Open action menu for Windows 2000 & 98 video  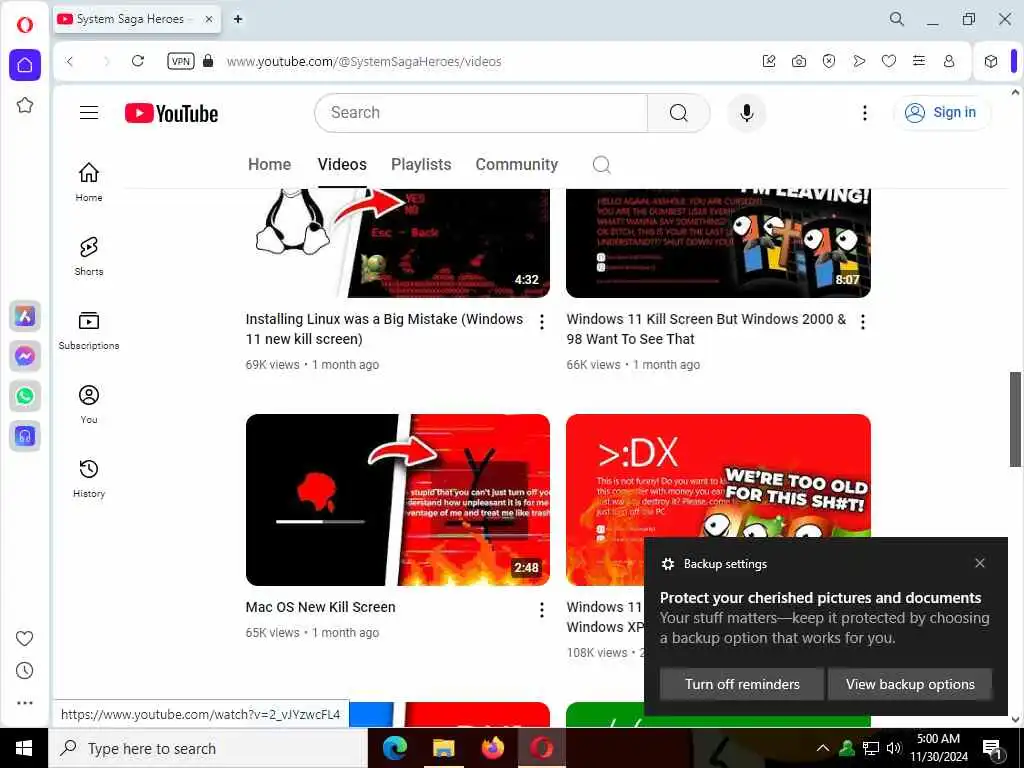click(863, 322)
